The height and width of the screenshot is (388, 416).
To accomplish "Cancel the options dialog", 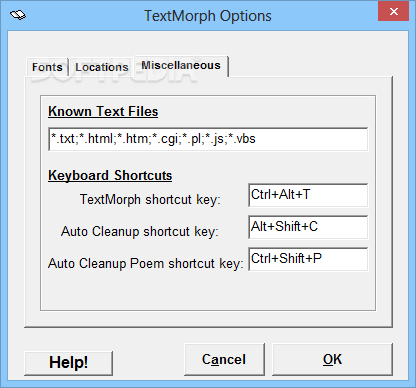I will tap(224, 359).
